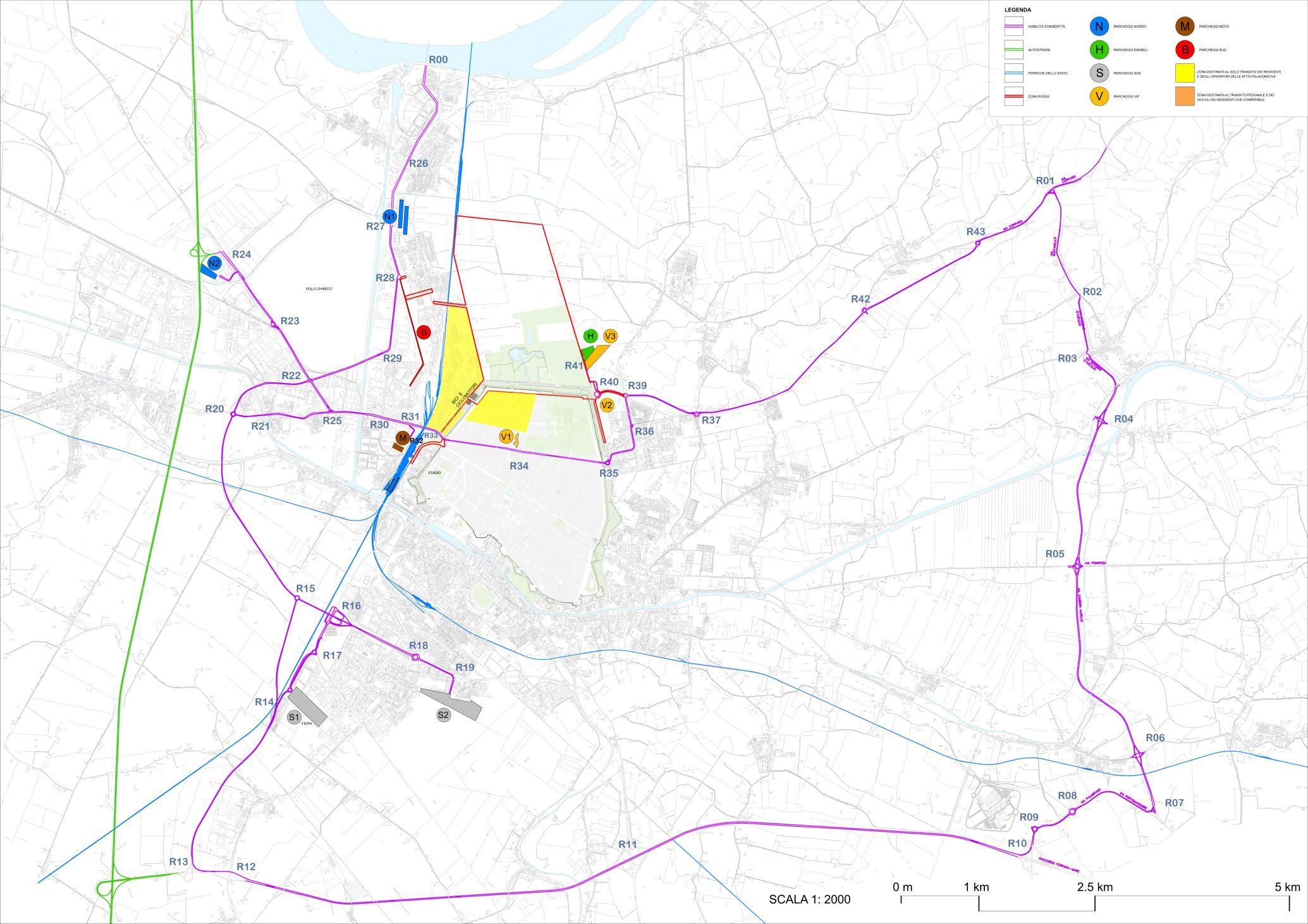Select the V1 VIP parking marker
The height and width of the screenshot is (924, 1308).
pyautogui.click(x=506, y=436)
